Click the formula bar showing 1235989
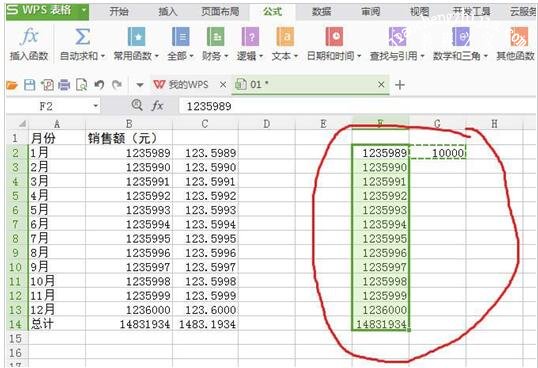 [357, 106]
